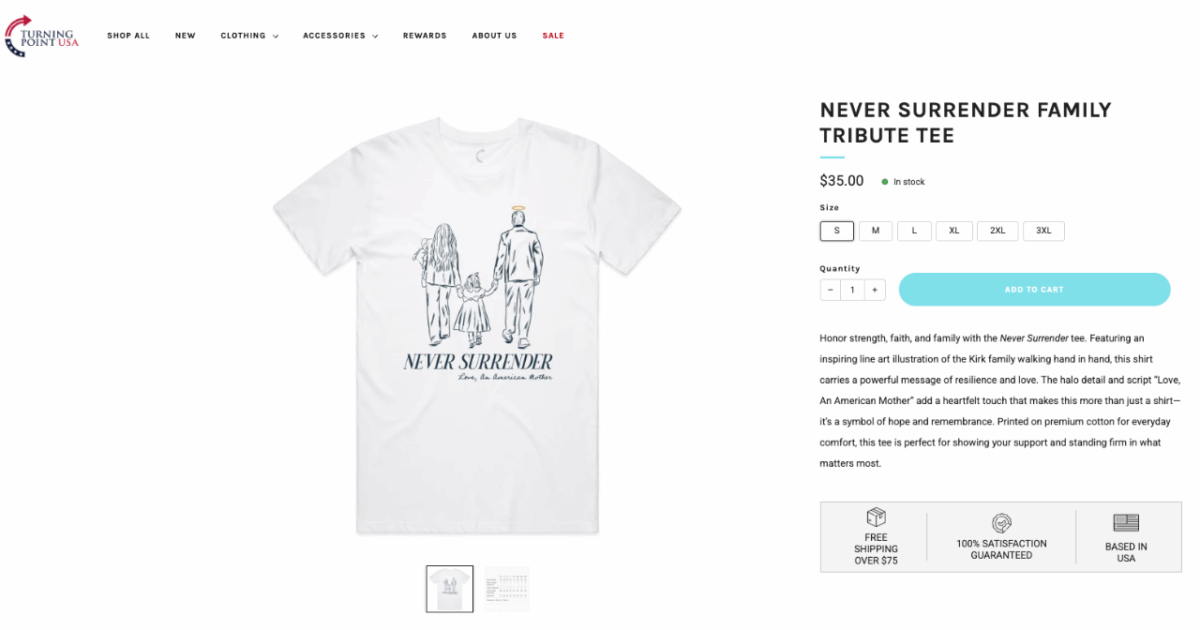Open the Sale link in navigation

[x=553, y=36]
